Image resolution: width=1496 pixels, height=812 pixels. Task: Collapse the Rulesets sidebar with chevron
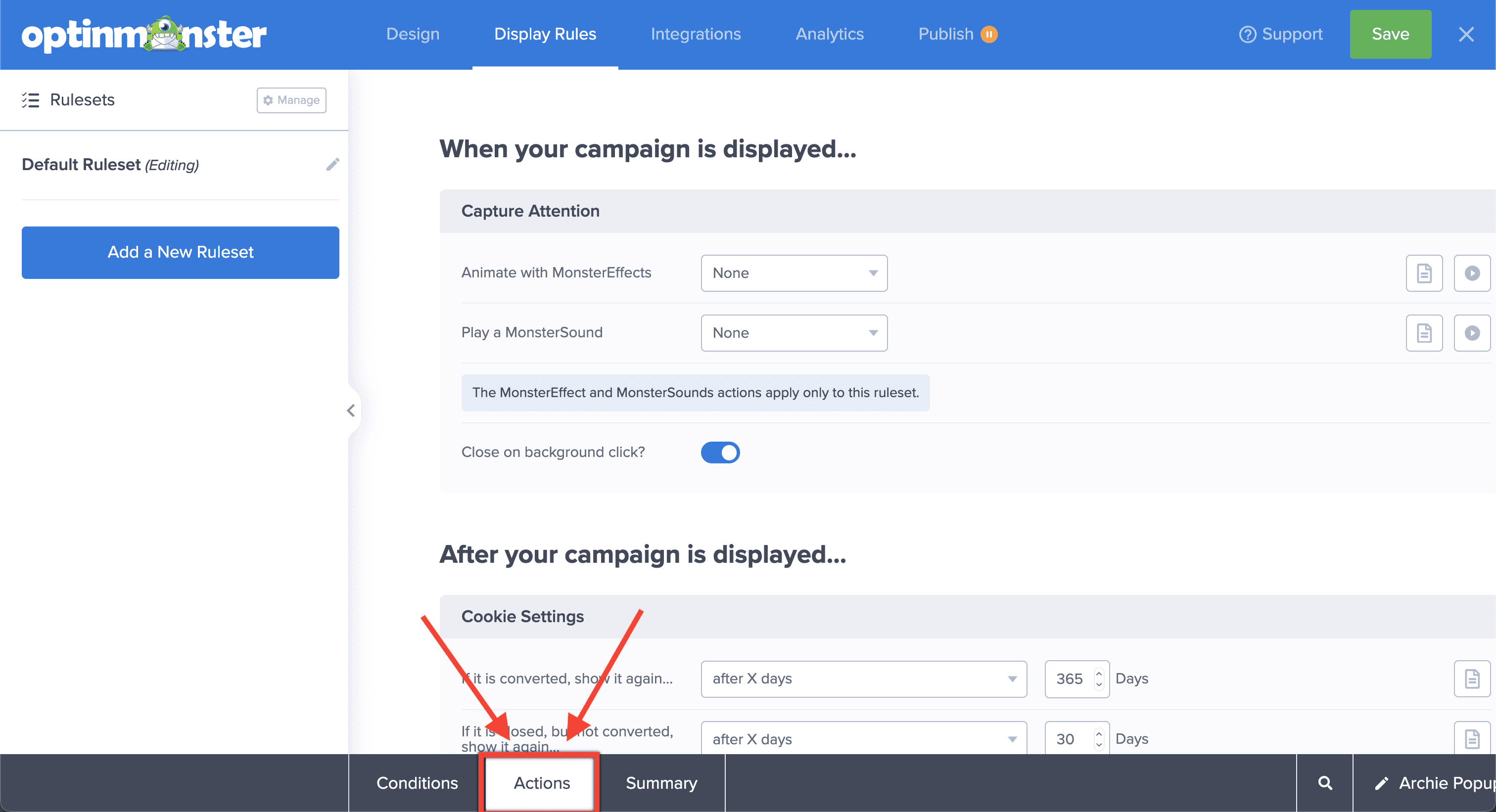point(351,410)
